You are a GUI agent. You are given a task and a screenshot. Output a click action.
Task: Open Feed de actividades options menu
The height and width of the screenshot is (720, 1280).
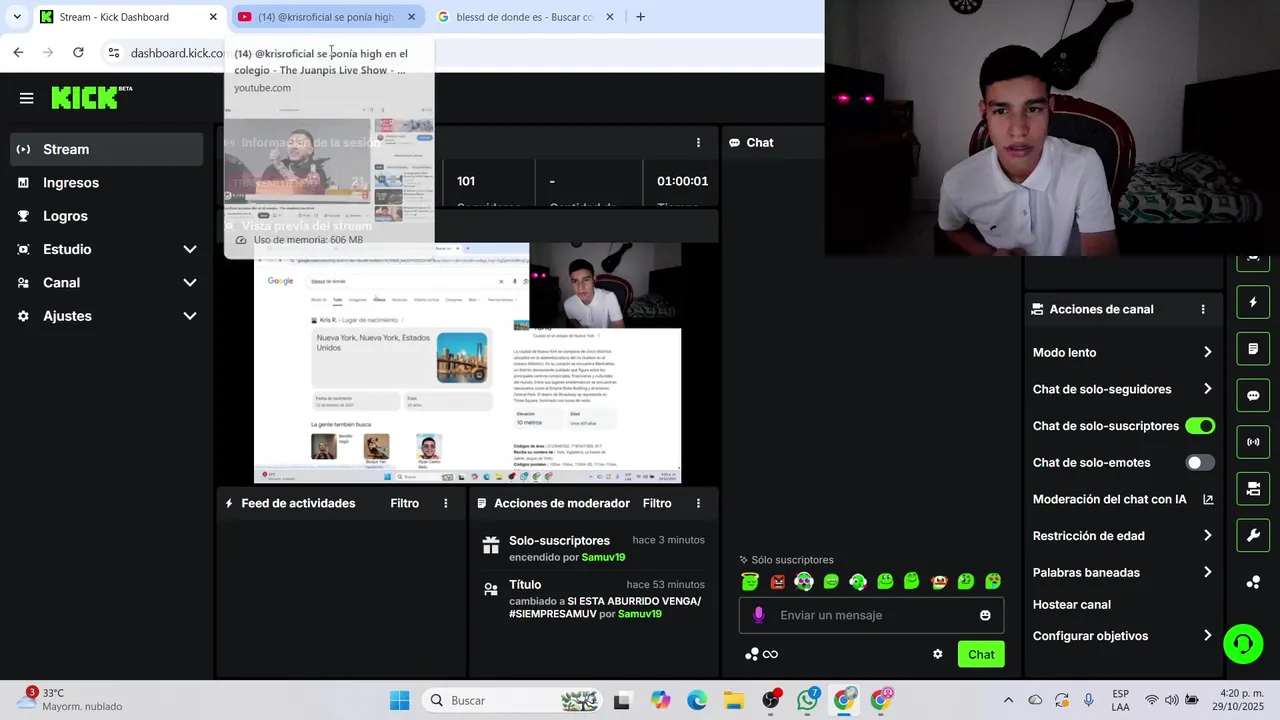click(x=446, y=503)
